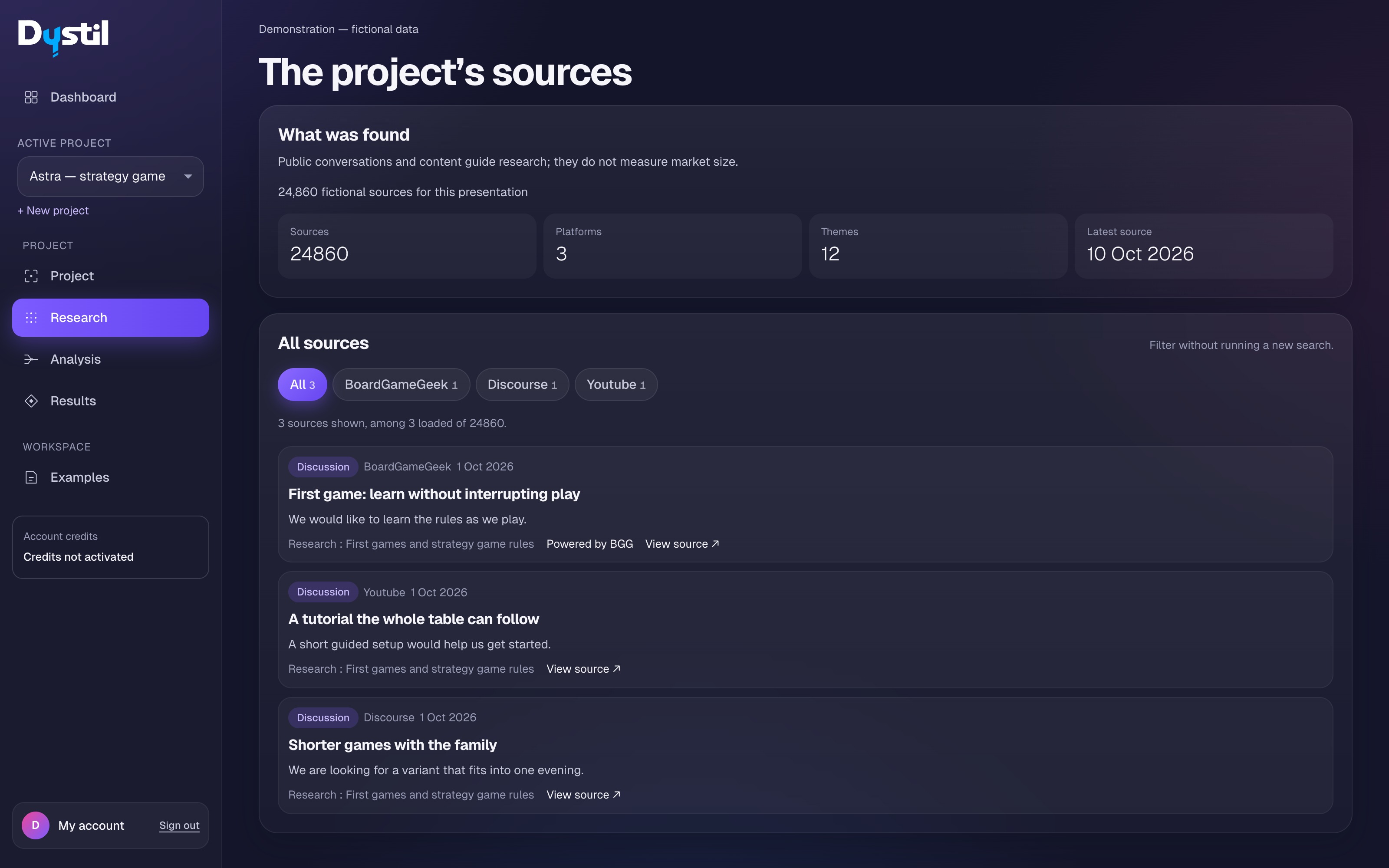Filter sources by Discourse

point(522,385)
